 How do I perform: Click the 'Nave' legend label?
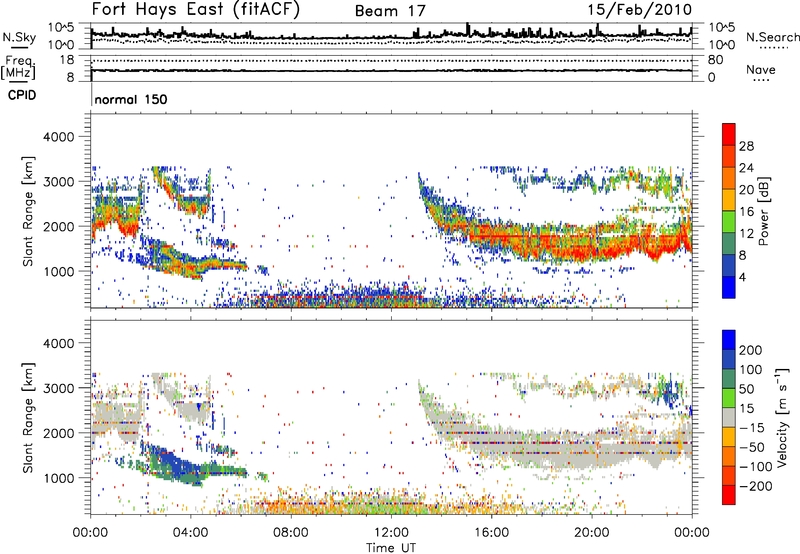pos(761,70)
